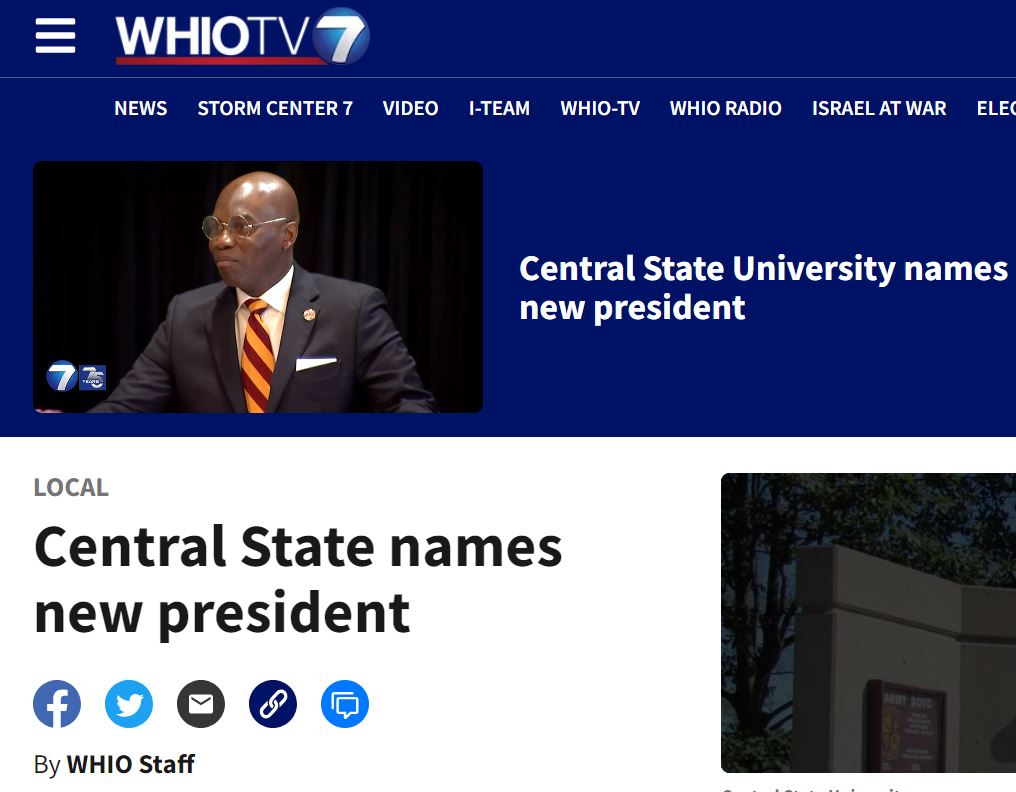
Task: Open headline Central State University names new president
Action: coord(763,288)
